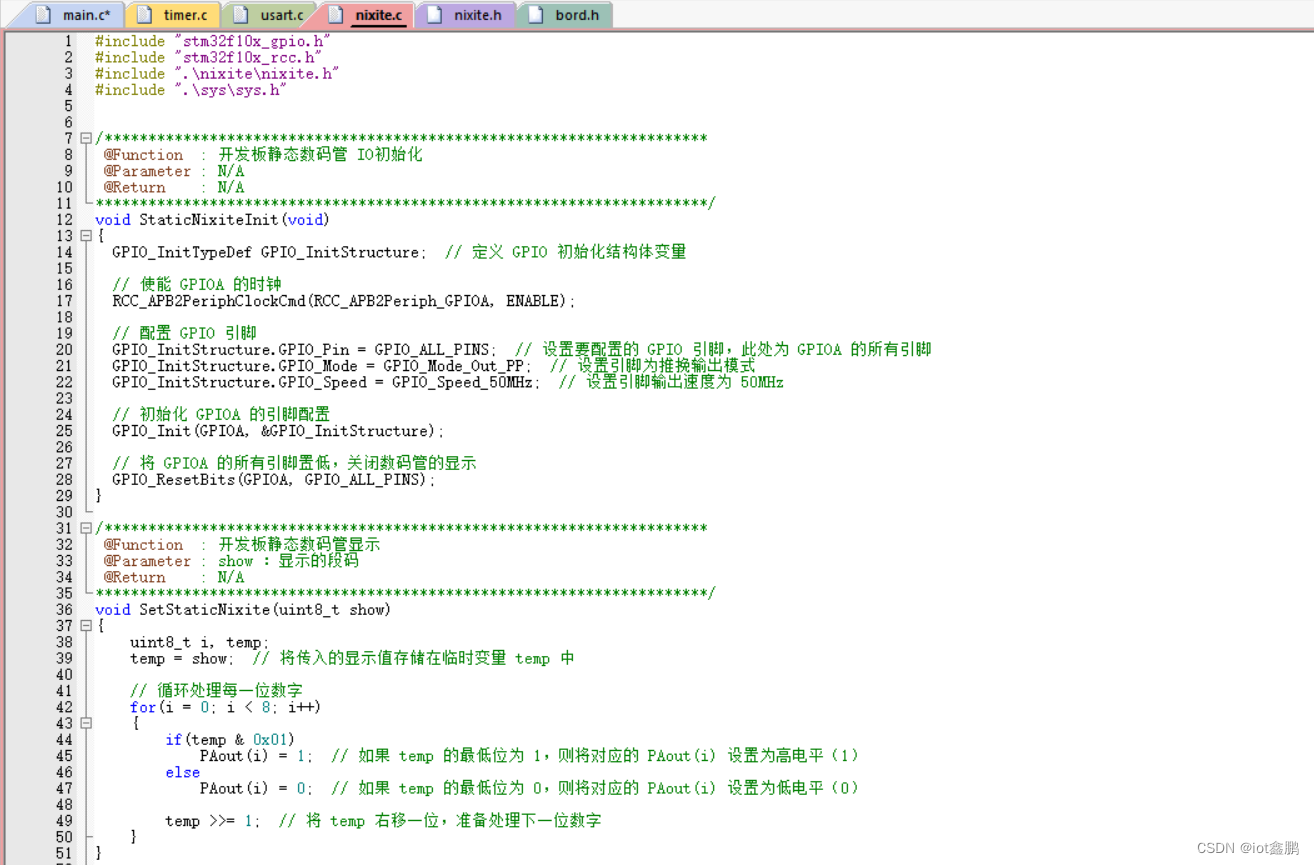1314x865 pixels.
Task: Click the '// 循环处理每一位数字' comment
Action: 216,691
